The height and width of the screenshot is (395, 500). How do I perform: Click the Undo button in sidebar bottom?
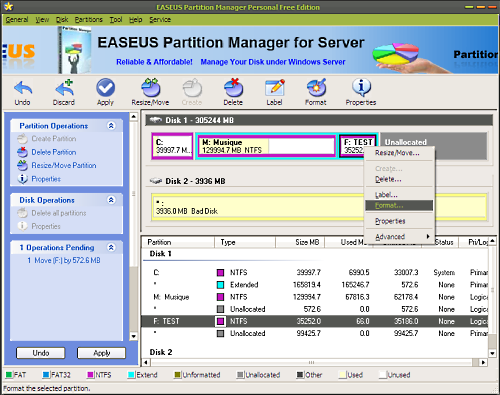click(41, 353)
